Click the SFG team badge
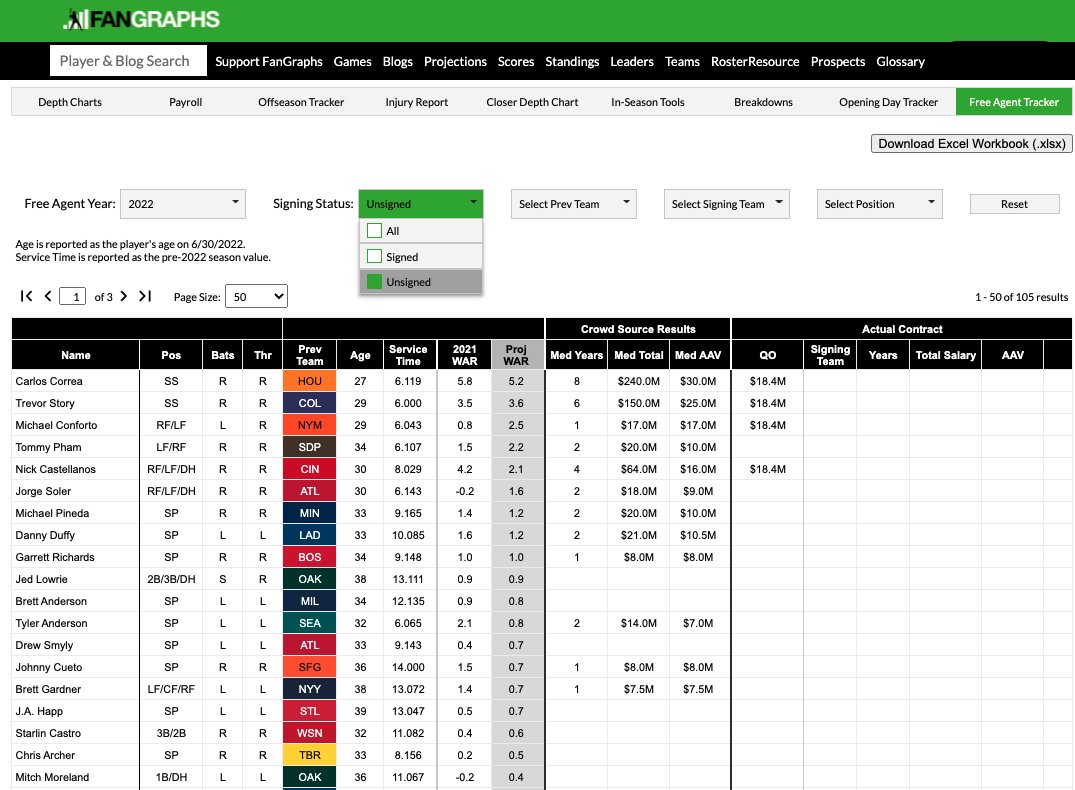This screenshot has height=790, width=1075. pyautogui.click(x=309, y=667)
